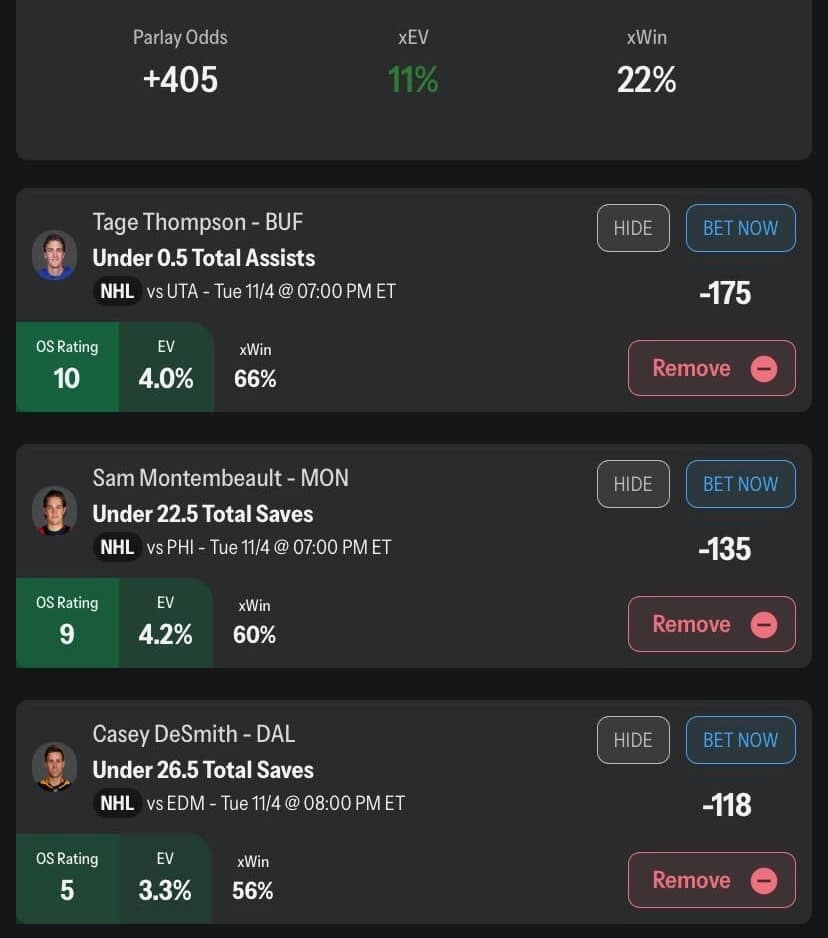Click minus icon on Tage Thompson's Remove
Image resolution: width=828 pixels, height=938 pixels.
[x=763, y=368]
